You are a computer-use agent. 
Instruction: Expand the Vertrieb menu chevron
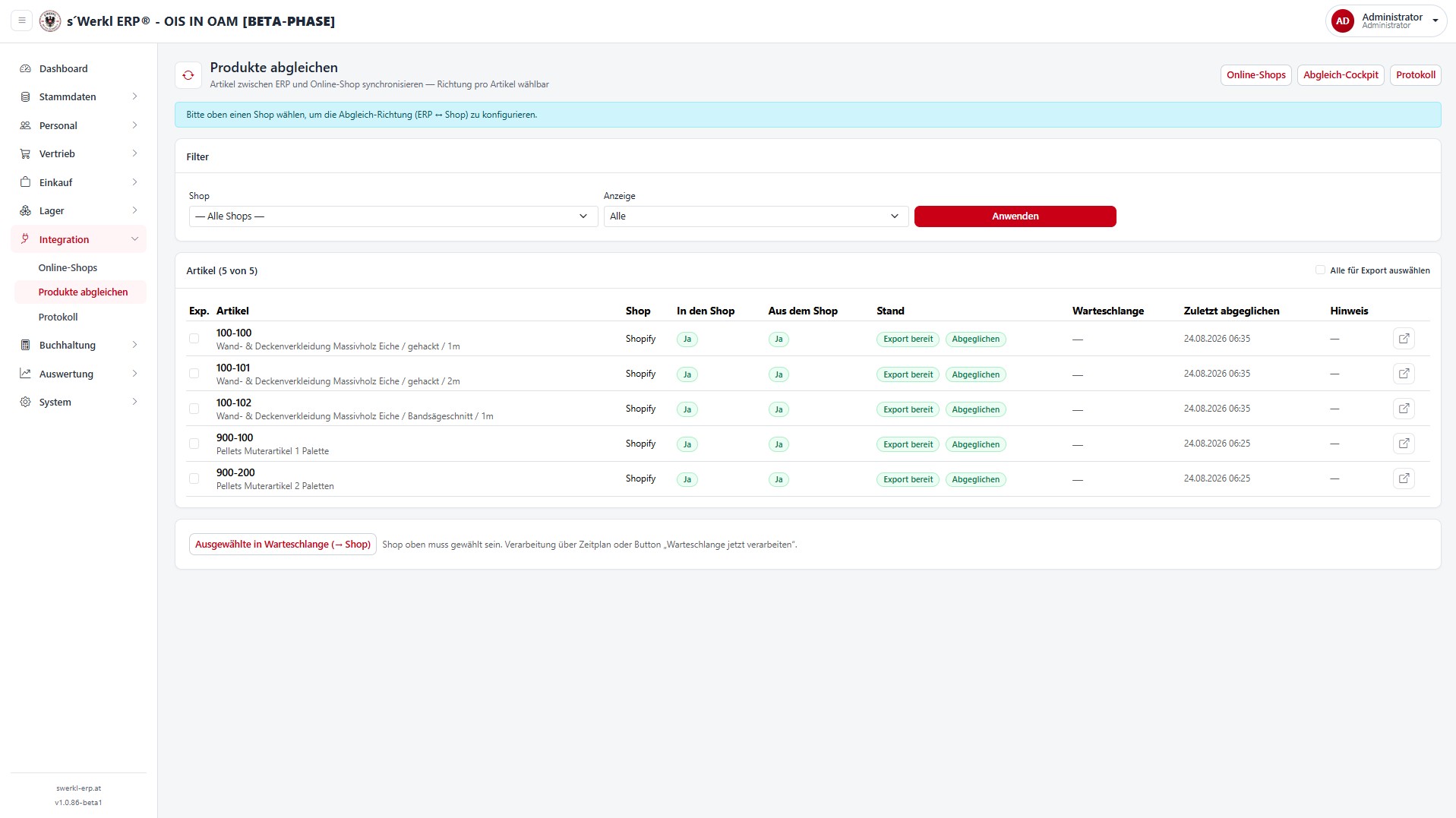pyautogui.click(x=134, y=153)
